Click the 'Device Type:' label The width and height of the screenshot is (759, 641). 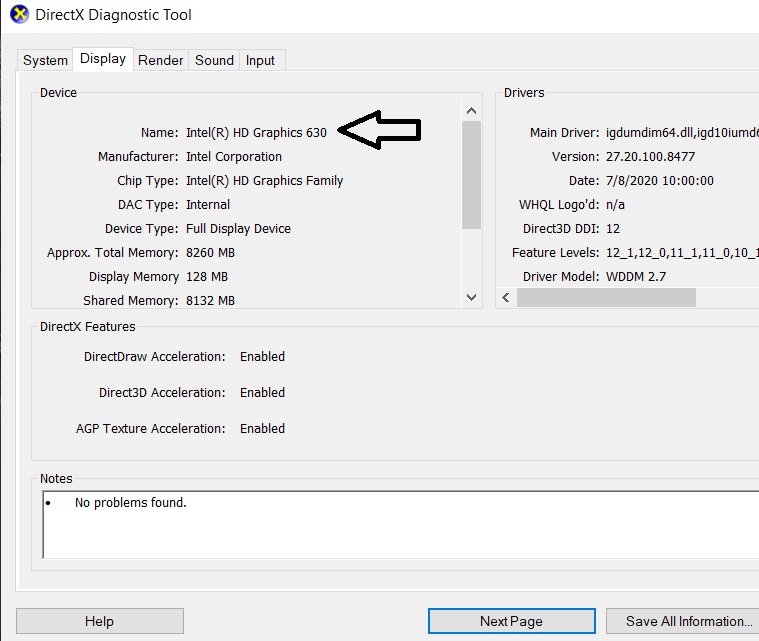(142, 229)
